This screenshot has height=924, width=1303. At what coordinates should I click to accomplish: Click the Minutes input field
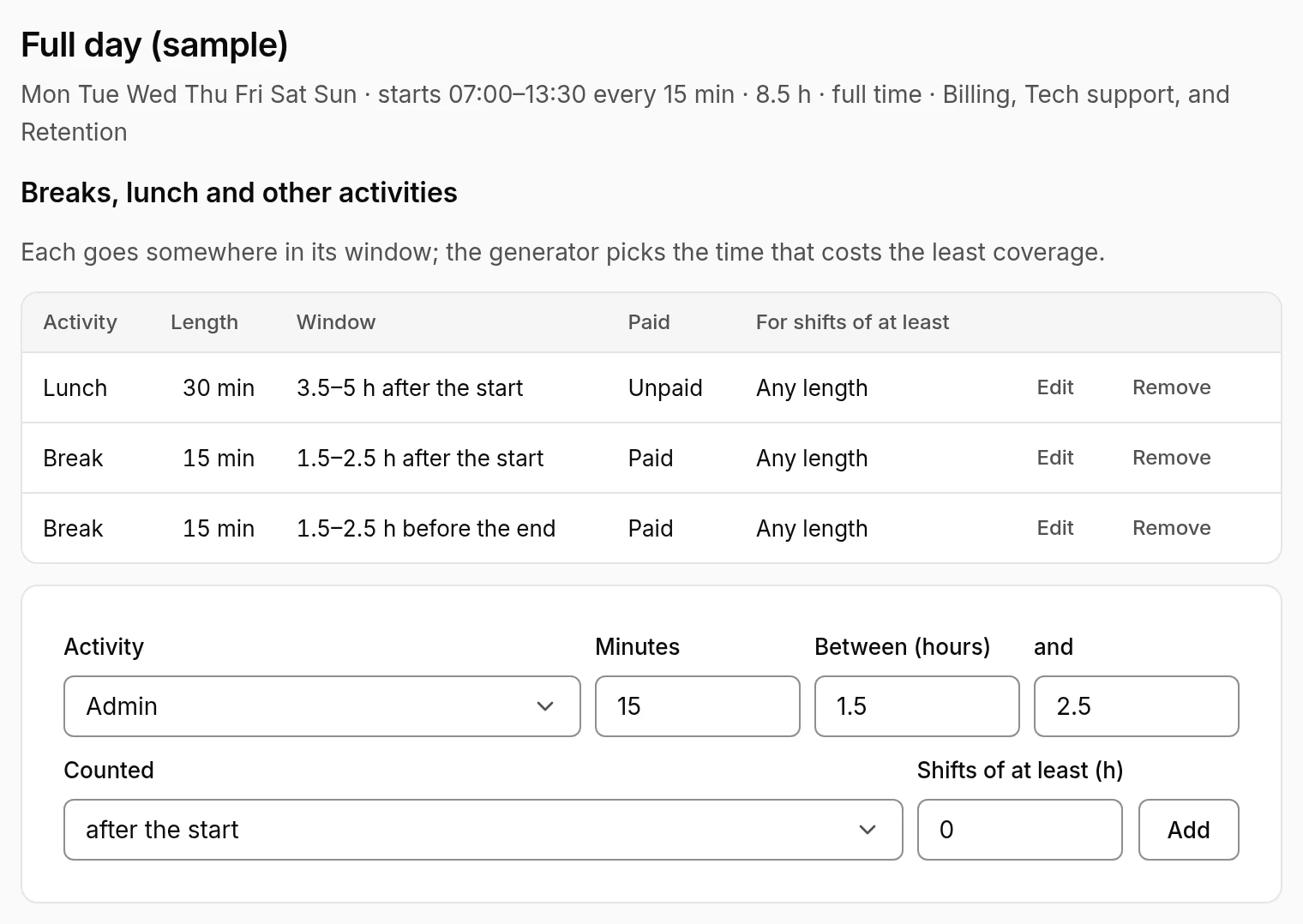pyautogui.click(x=698, y=706)
